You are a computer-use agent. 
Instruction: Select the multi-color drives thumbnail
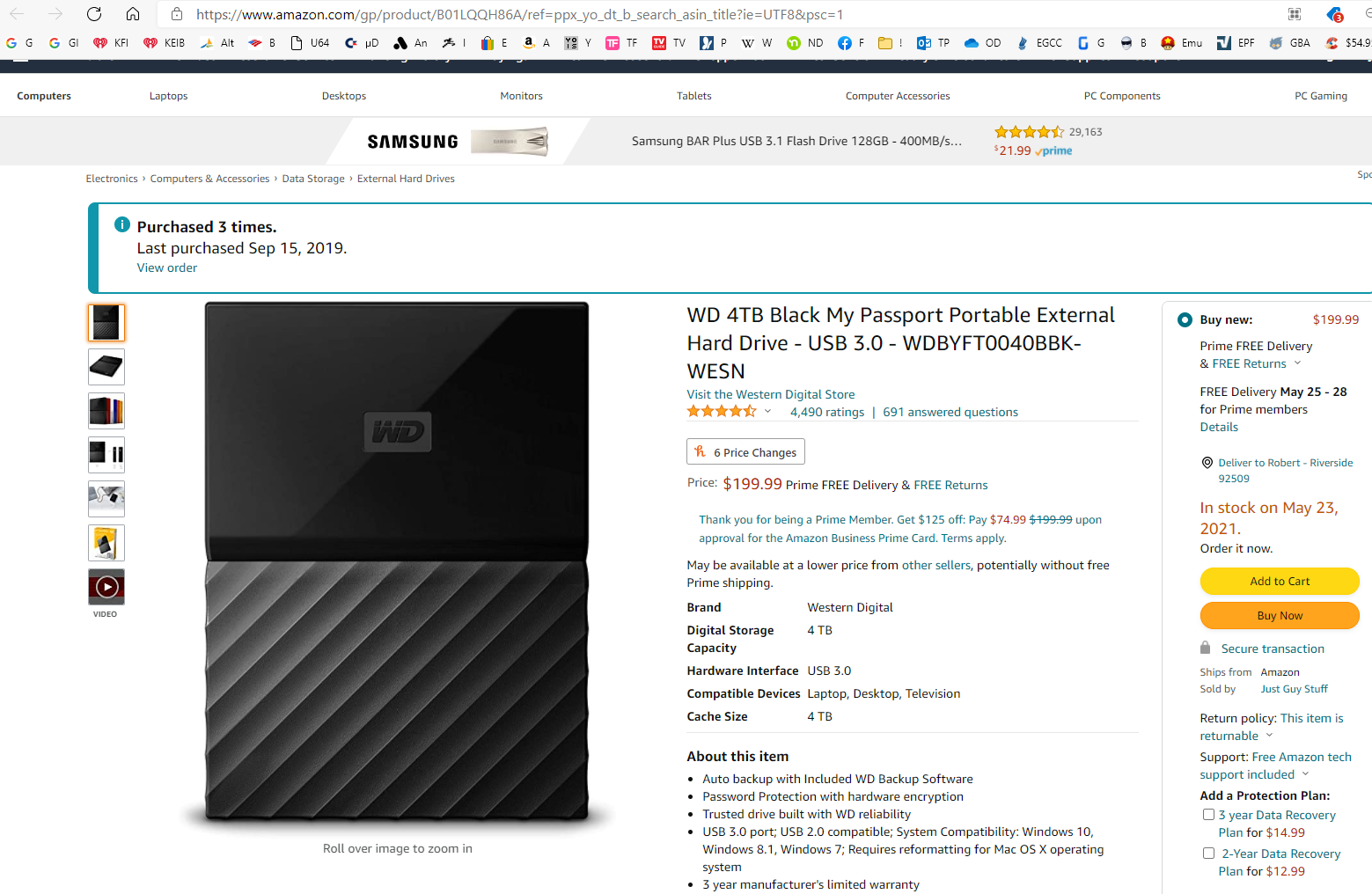106,411
